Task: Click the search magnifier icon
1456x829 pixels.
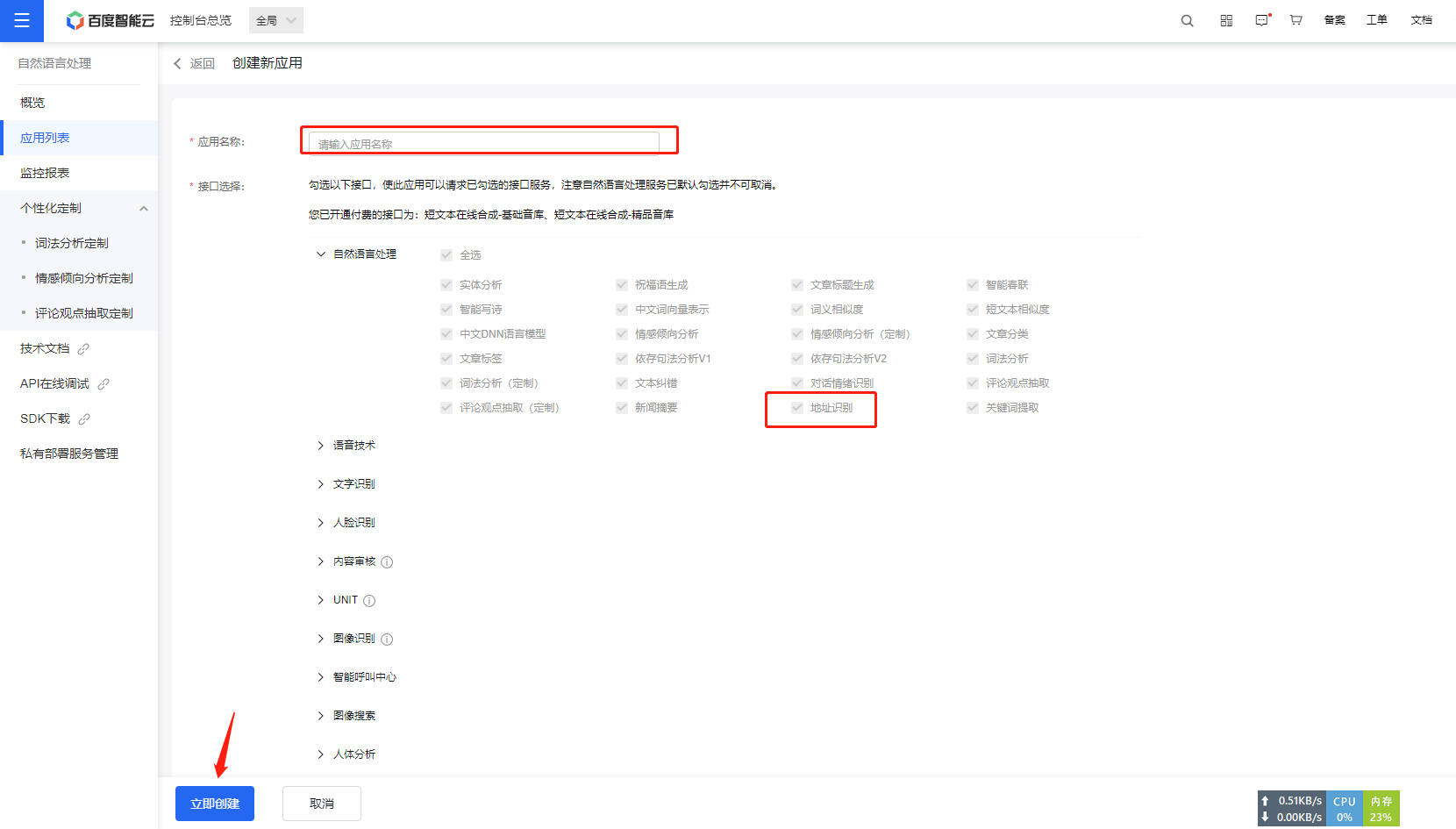Action: [x=1187, y=21]
